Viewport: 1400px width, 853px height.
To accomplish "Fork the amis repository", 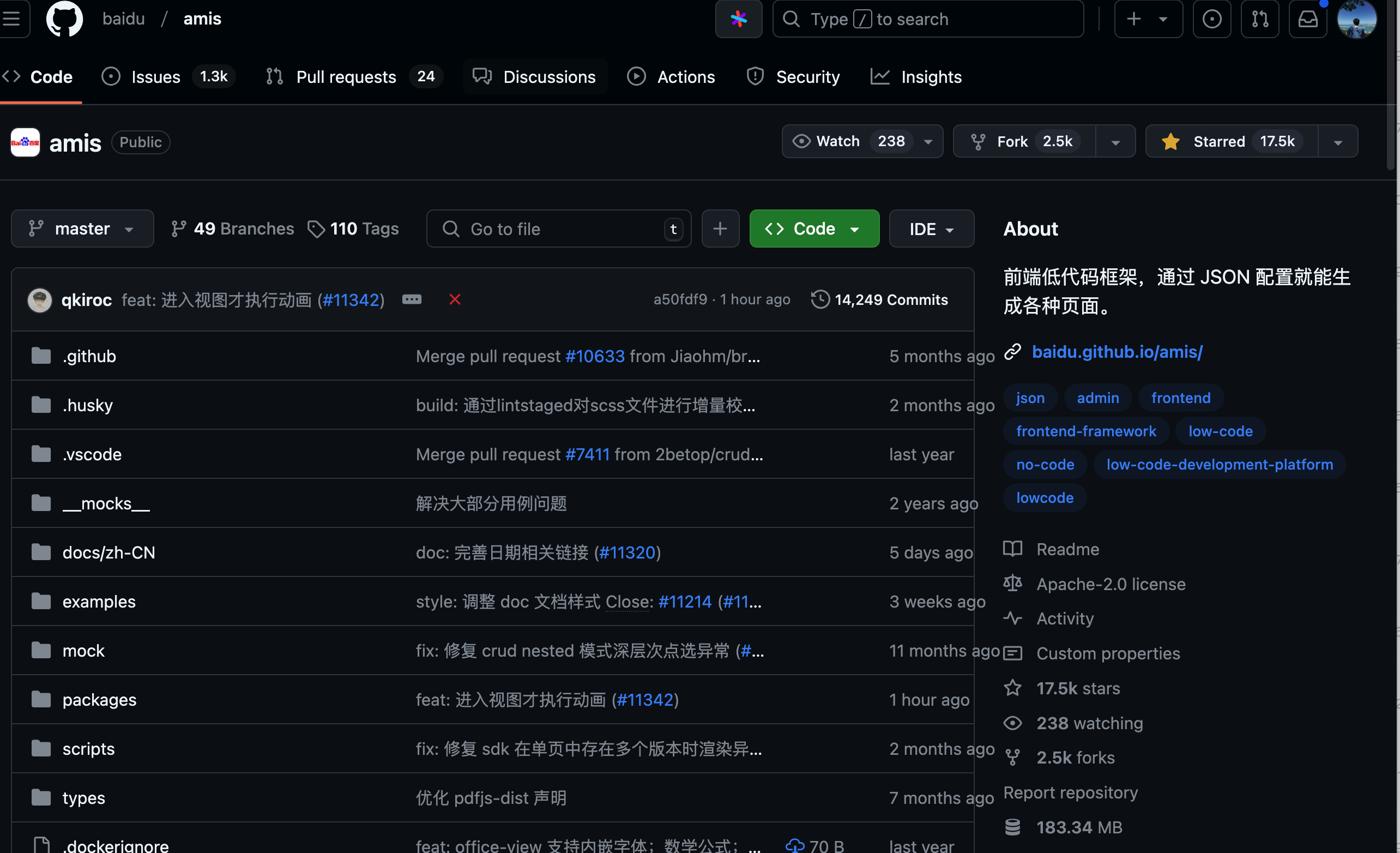I will 1024,141.
